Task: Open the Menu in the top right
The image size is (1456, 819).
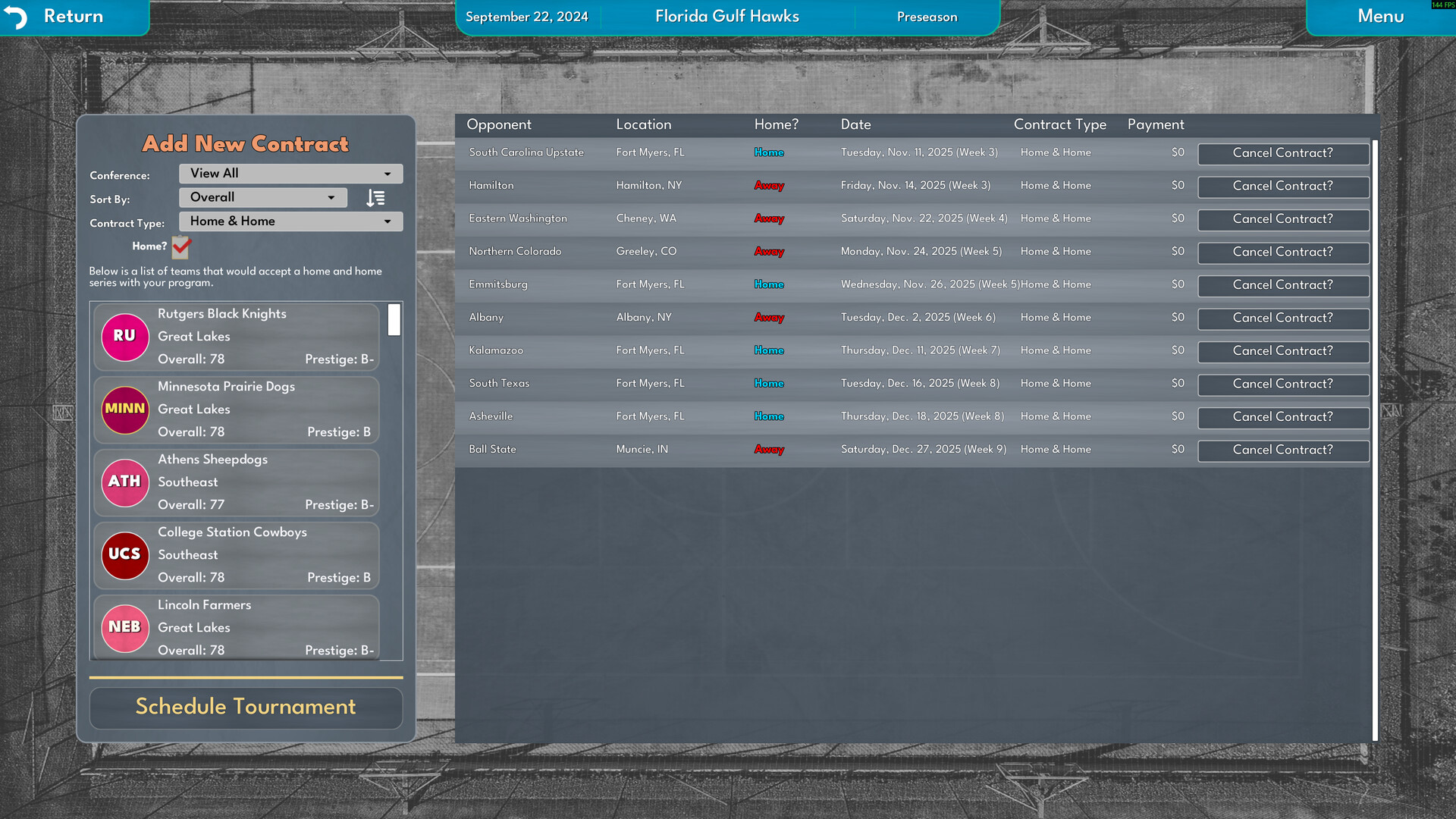Action: click(x=1380, y=16)
